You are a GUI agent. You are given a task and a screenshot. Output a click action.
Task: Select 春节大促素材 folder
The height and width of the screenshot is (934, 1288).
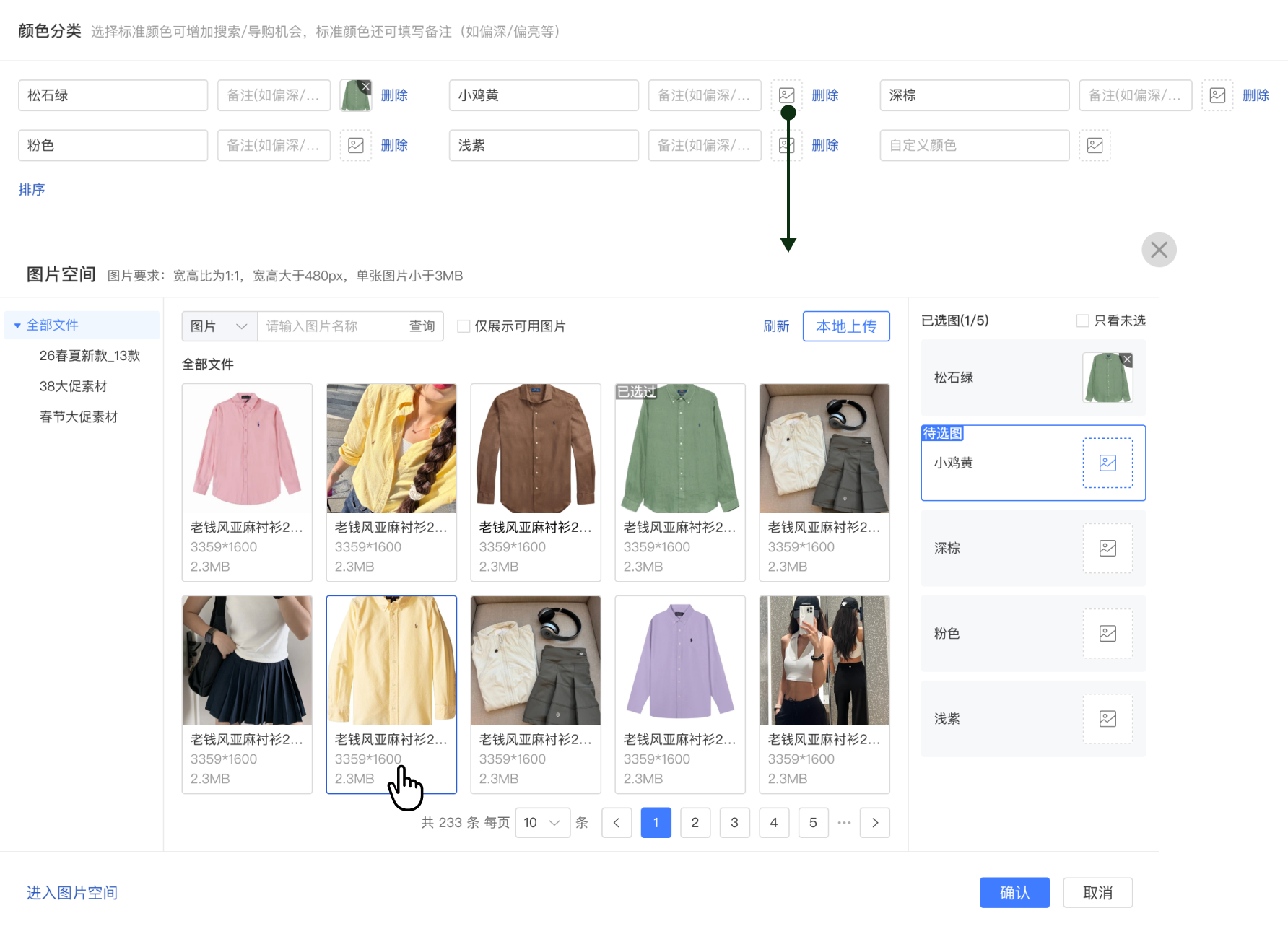click(78, 416)
